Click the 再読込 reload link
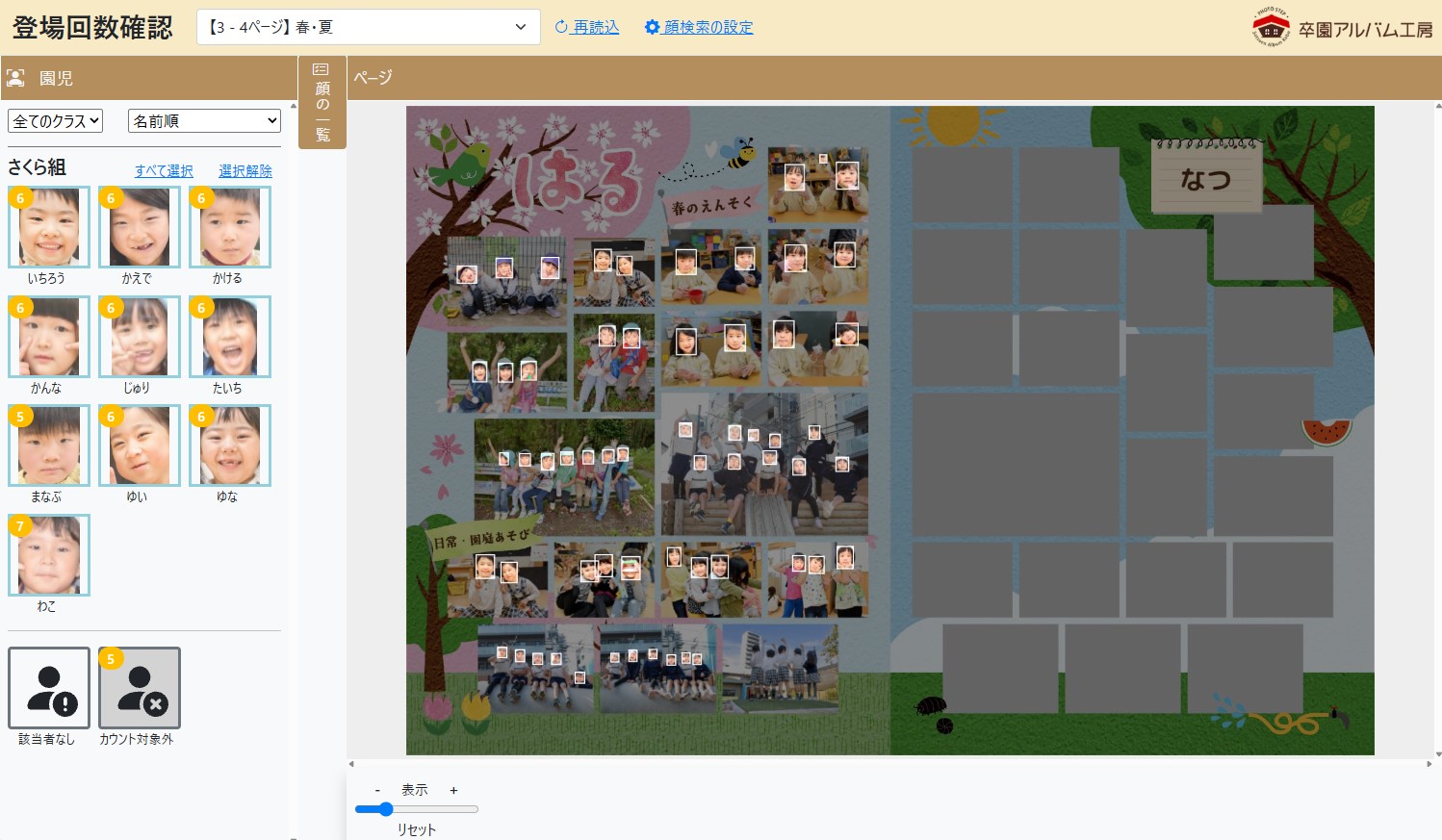Screen dimensions: 1442x840 [x=596, y=27]
